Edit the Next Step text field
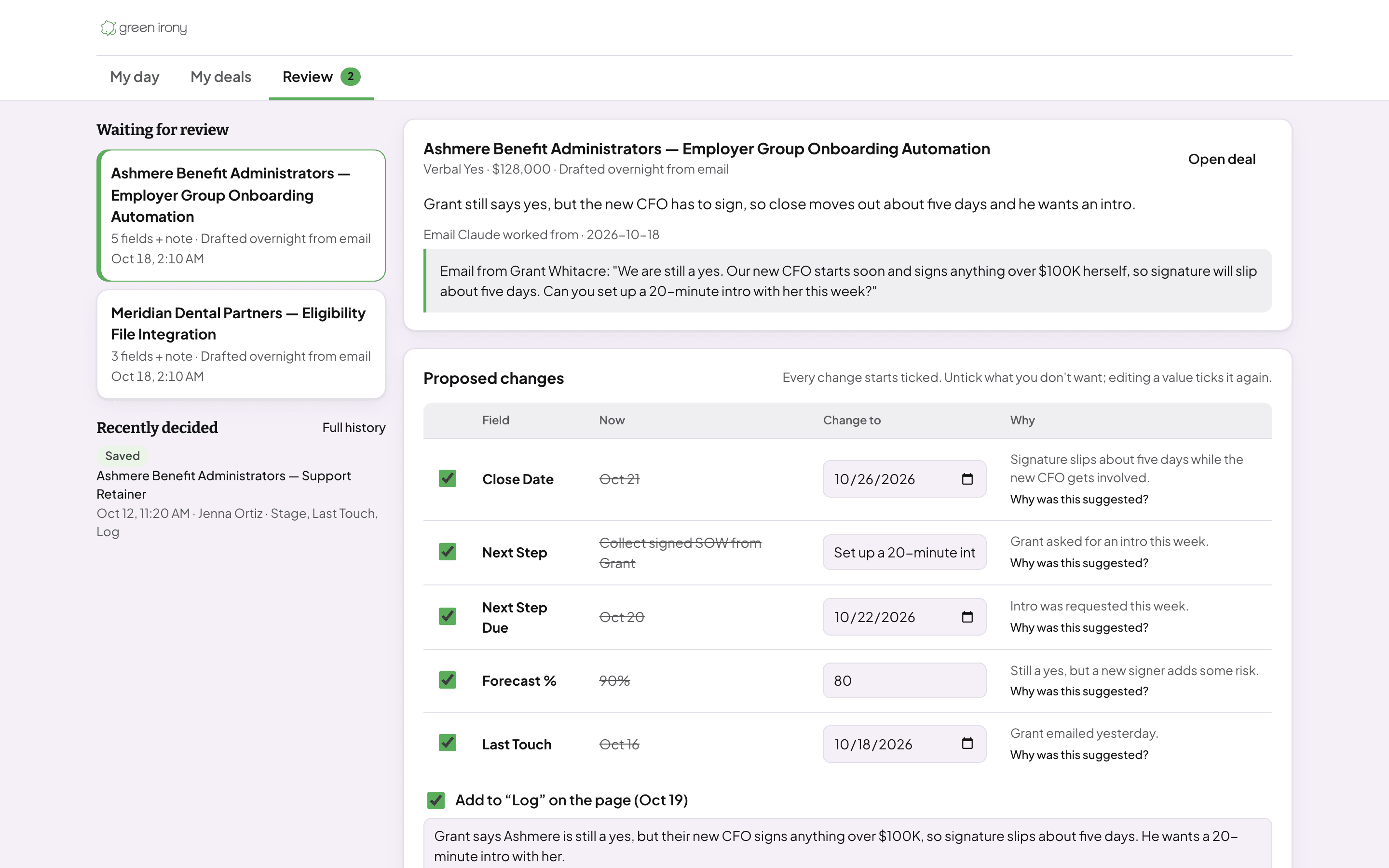The width and height of the screenshot is (1389, 868). tap(905, 552)
